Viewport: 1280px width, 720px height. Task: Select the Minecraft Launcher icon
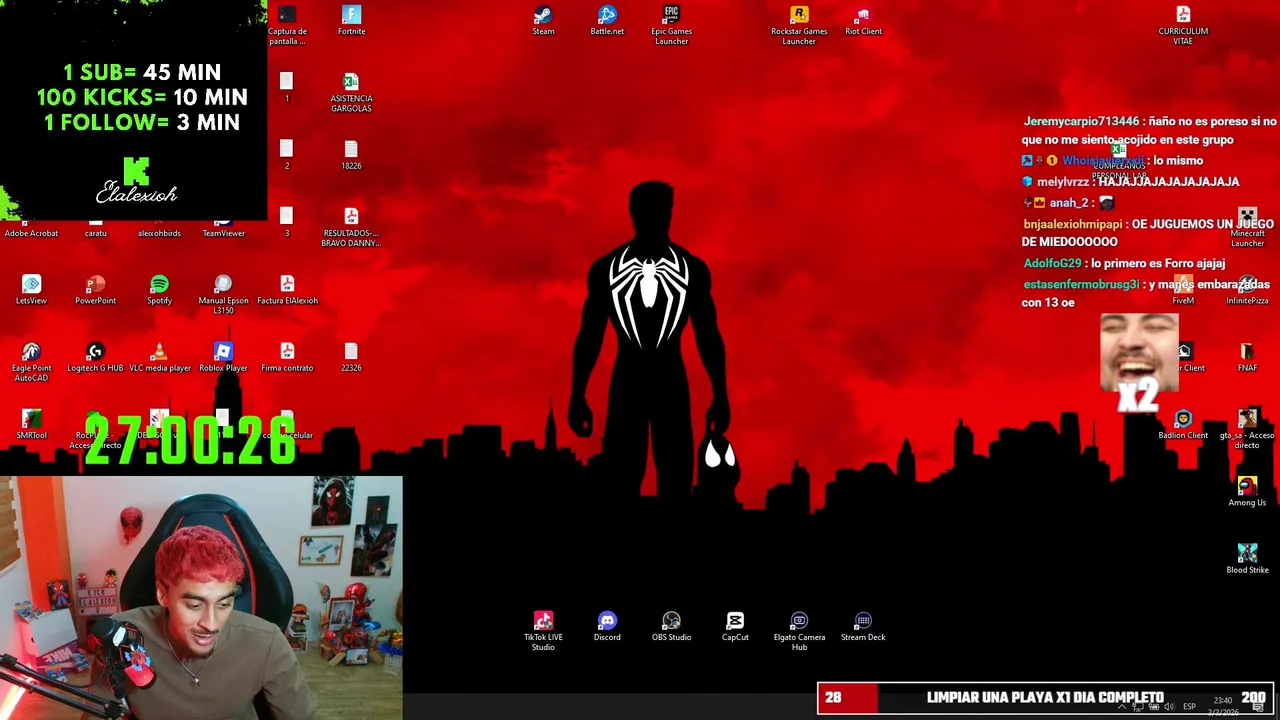pyautogui.click(x=1247, y=228)
